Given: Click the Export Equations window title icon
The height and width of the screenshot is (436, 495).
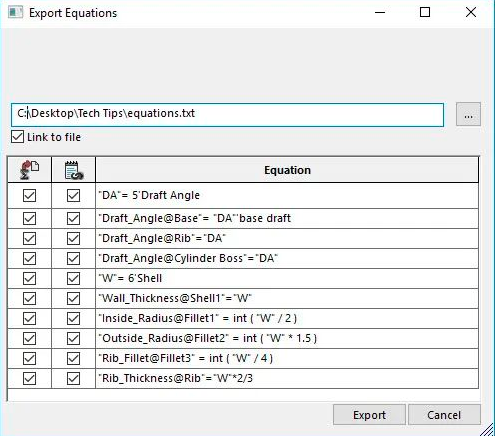Looking at the screenshot, I should coord(15,13).
